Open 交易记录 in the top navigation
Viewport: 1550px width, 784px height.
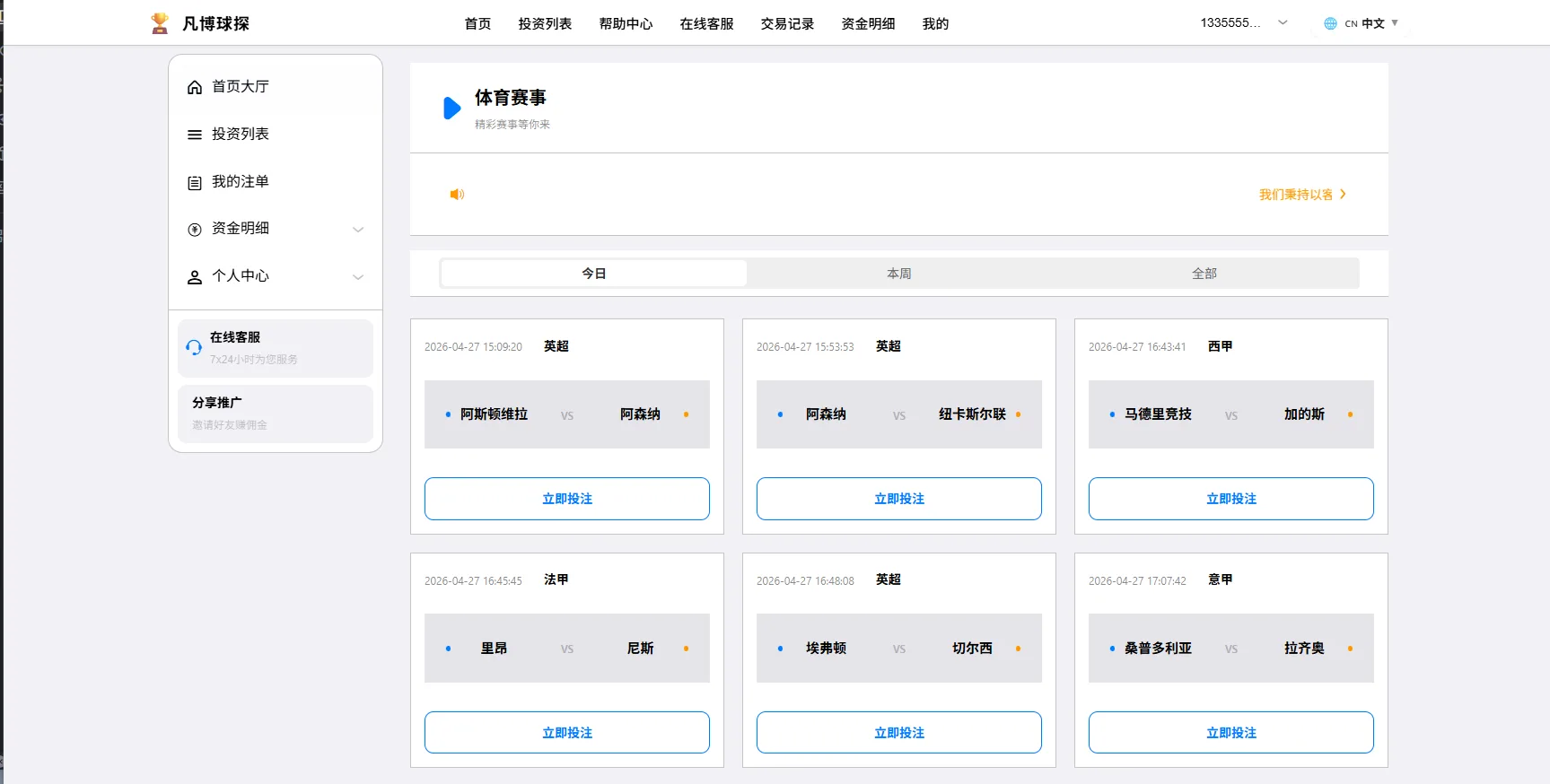(787, 23)
